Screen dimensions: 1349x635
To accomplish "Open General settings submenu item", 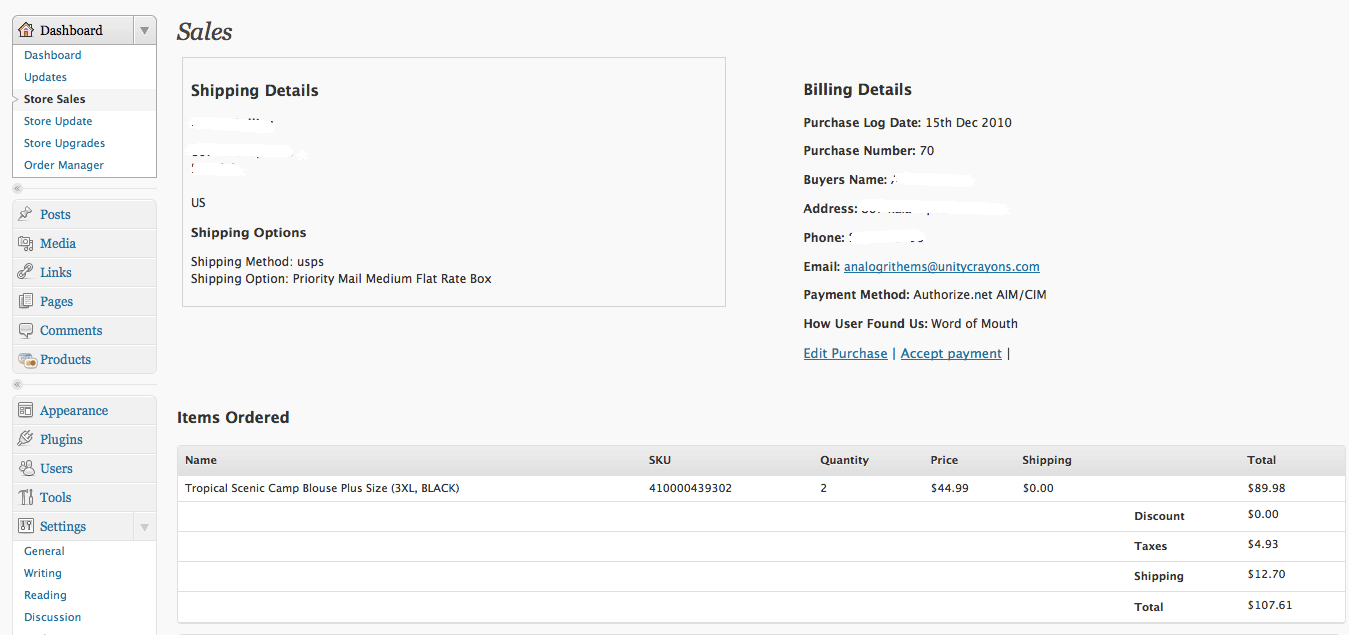I will (44, 551).
